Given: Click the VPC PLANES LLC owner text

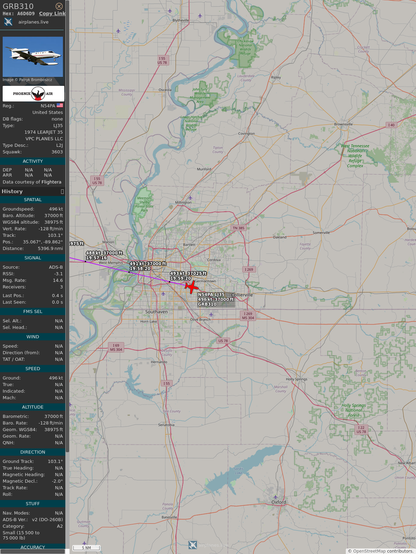Looking at the screenshot, I should pyautogui.click(x=44, y=139).
